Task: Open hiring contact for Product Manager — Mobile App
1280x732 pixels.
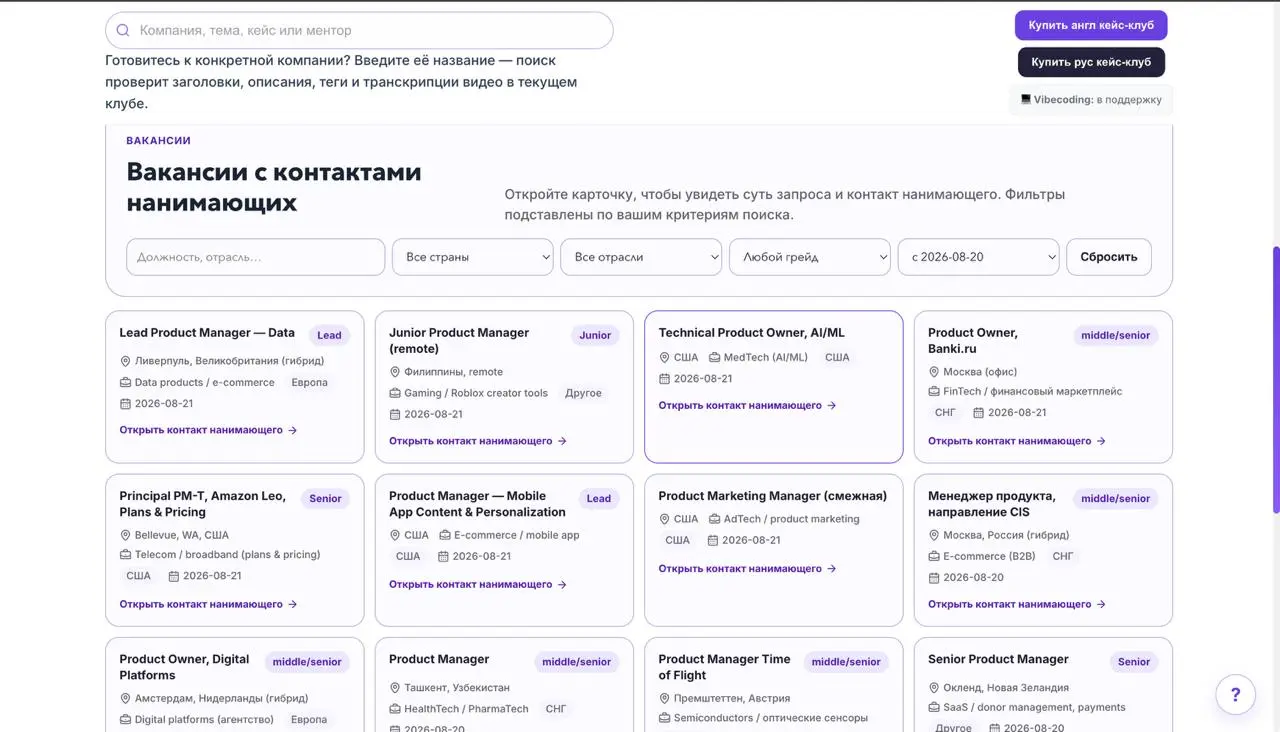Action: tap(478, 585)
